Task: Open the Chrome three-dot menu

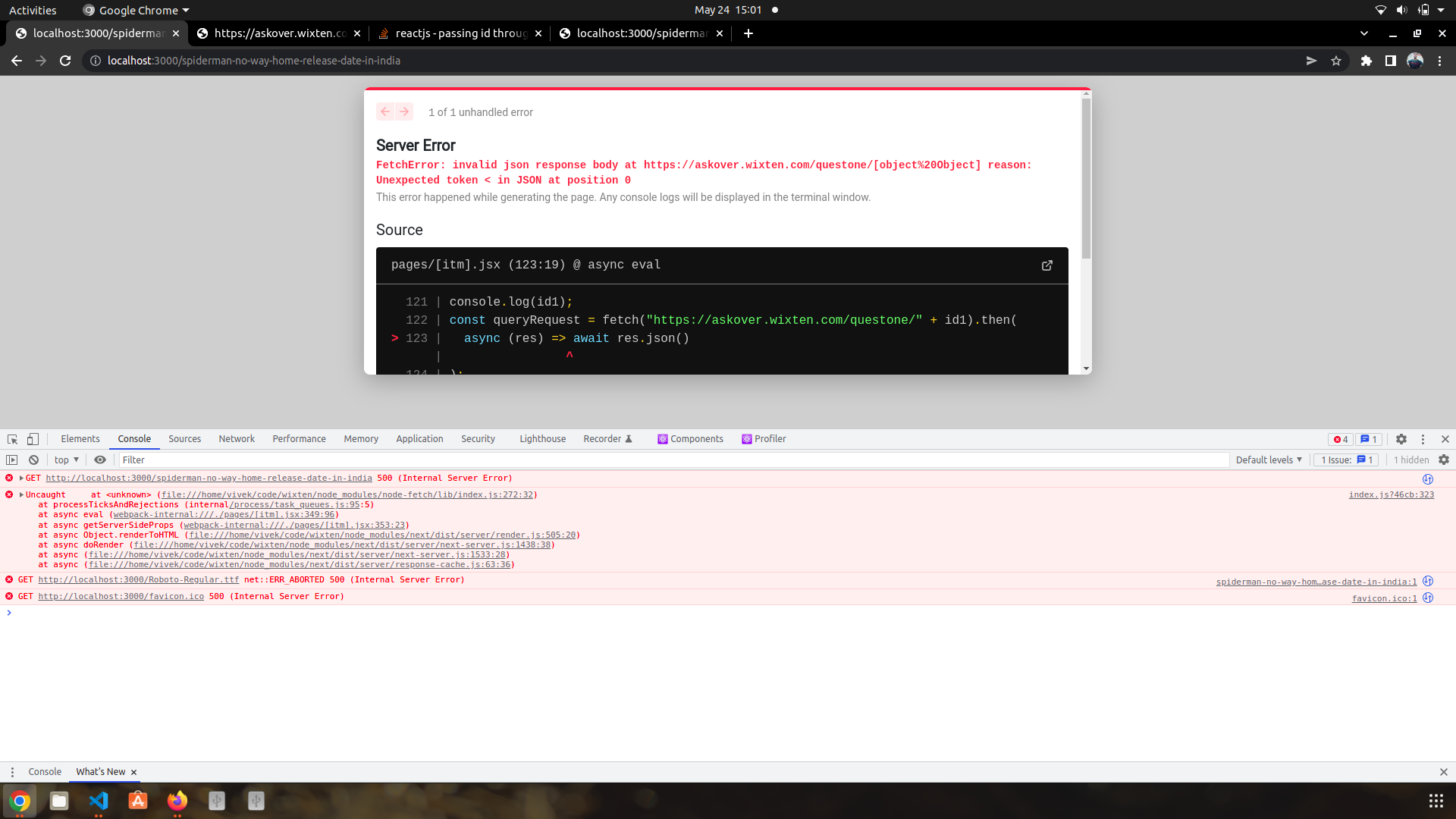Action: point(1439,61)
